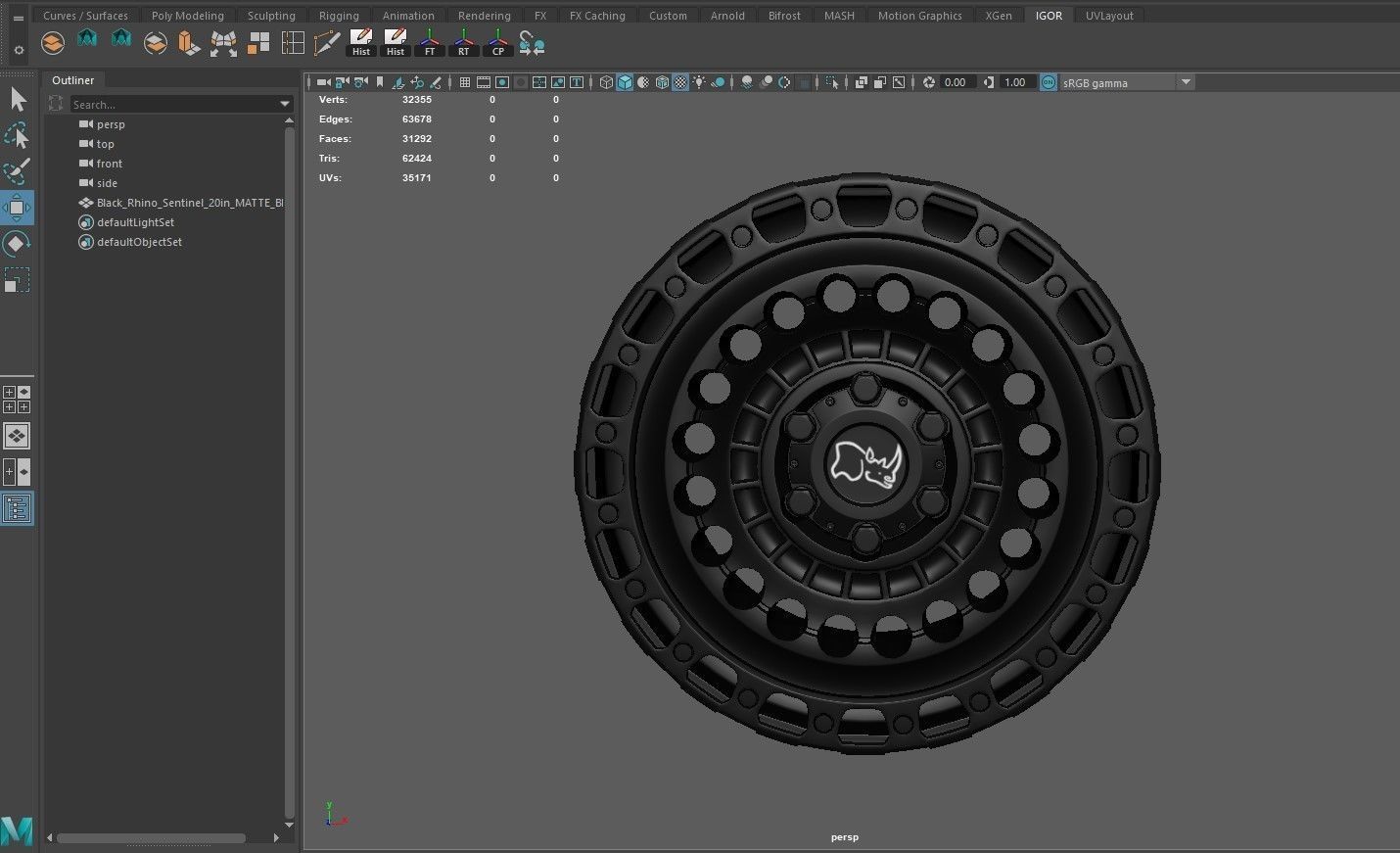1400x853 pixels.
Task: Pick the Rotate tool
Action: coord(18,244)
